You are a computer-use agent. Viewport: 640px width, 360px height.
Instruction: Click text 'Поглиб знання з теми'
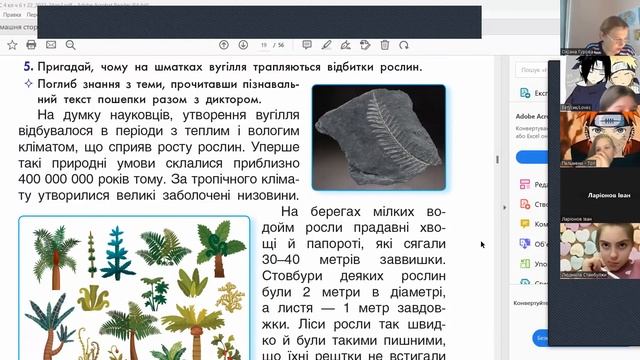[x=101, y=84]
